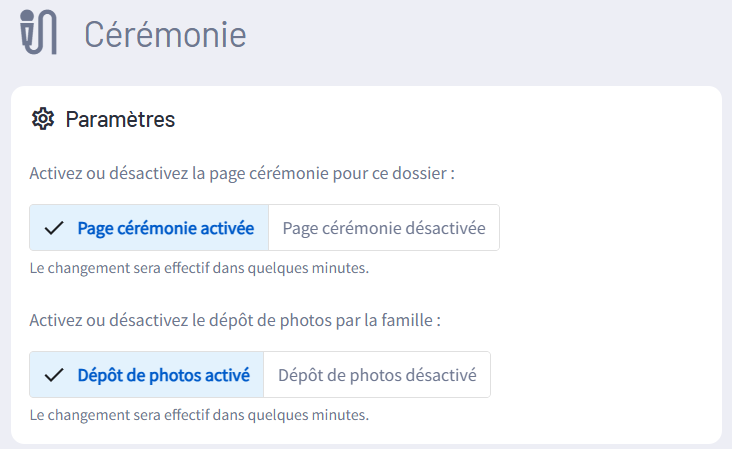Screen dimensions: 732x449
Task: Click checkmark icon beside Page cérémonie activée
Action: [54, 228]
